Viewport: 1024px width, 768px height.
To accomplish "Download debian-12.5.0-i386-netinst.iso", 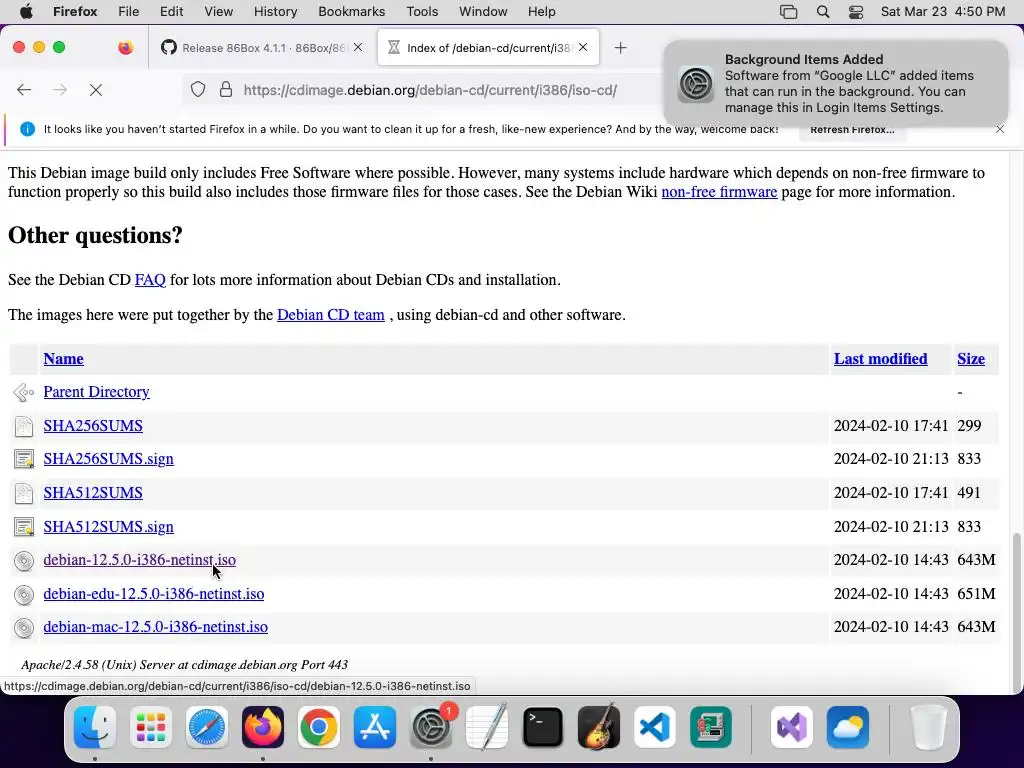I will tap(140, 560).
